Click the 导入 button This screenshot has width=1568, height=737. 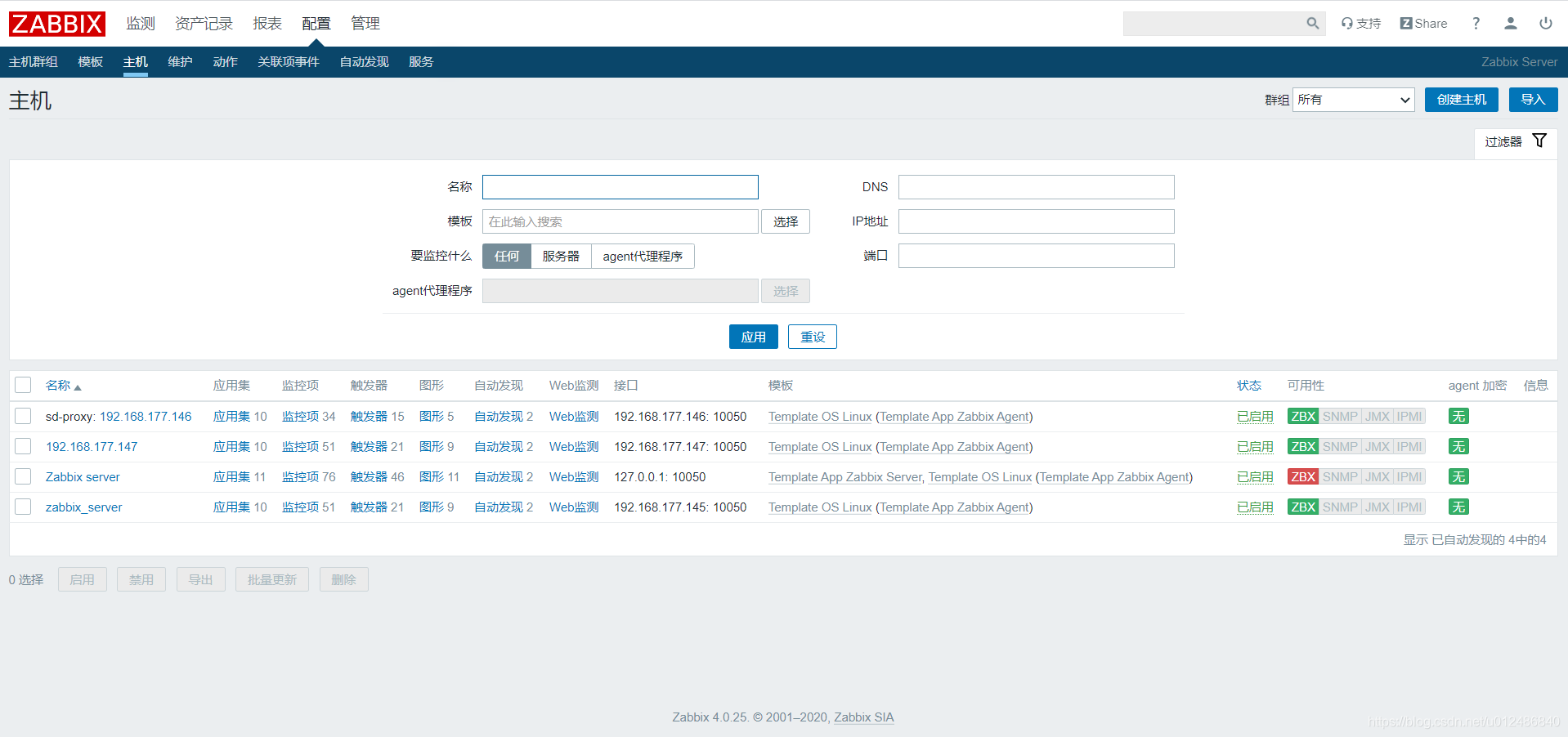coord(1533,100)
